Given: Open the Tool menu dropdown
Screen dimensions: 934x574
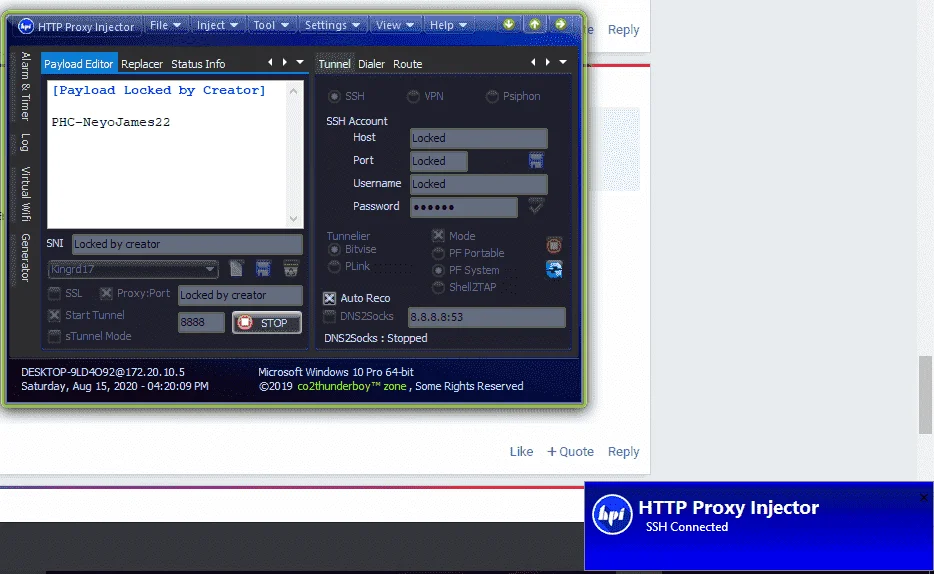Looking at the screenshot, I should pos(270,25).
